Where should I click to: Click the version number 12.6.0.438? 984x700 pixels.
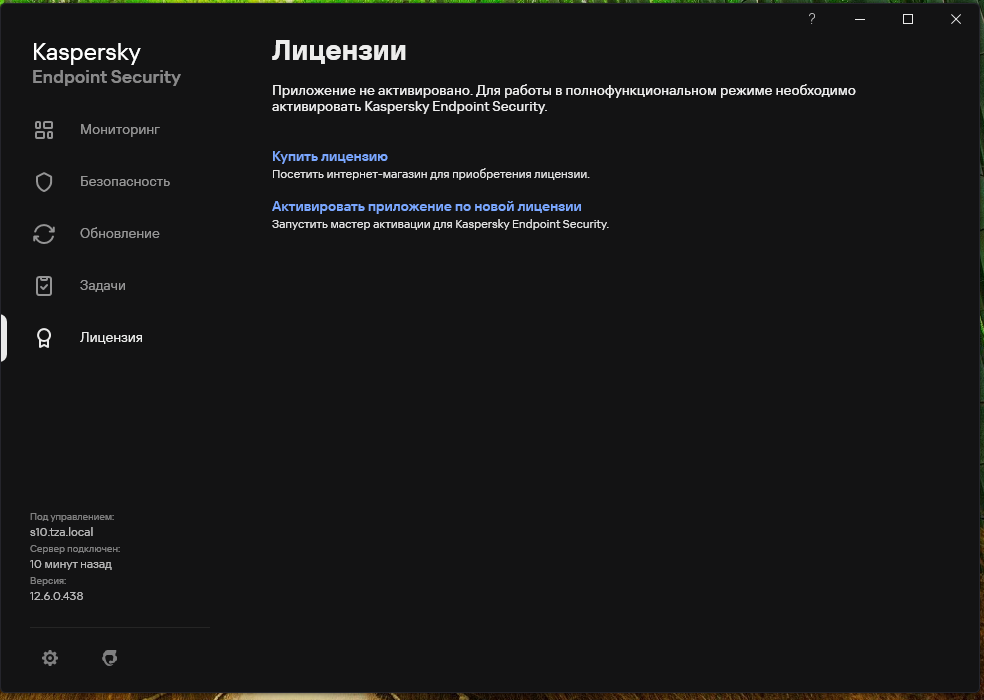tap(56, 596)
